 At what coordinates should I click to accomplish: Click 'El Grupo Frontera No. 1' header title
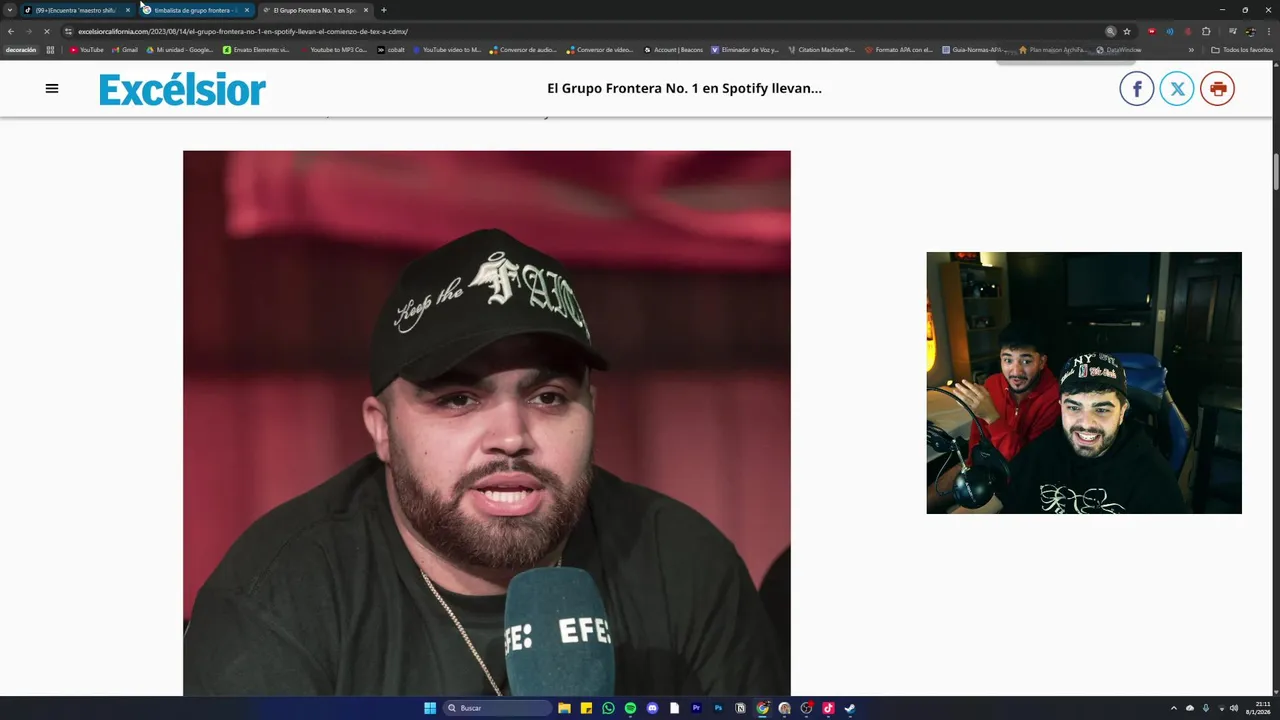click(x=684, y=88)
